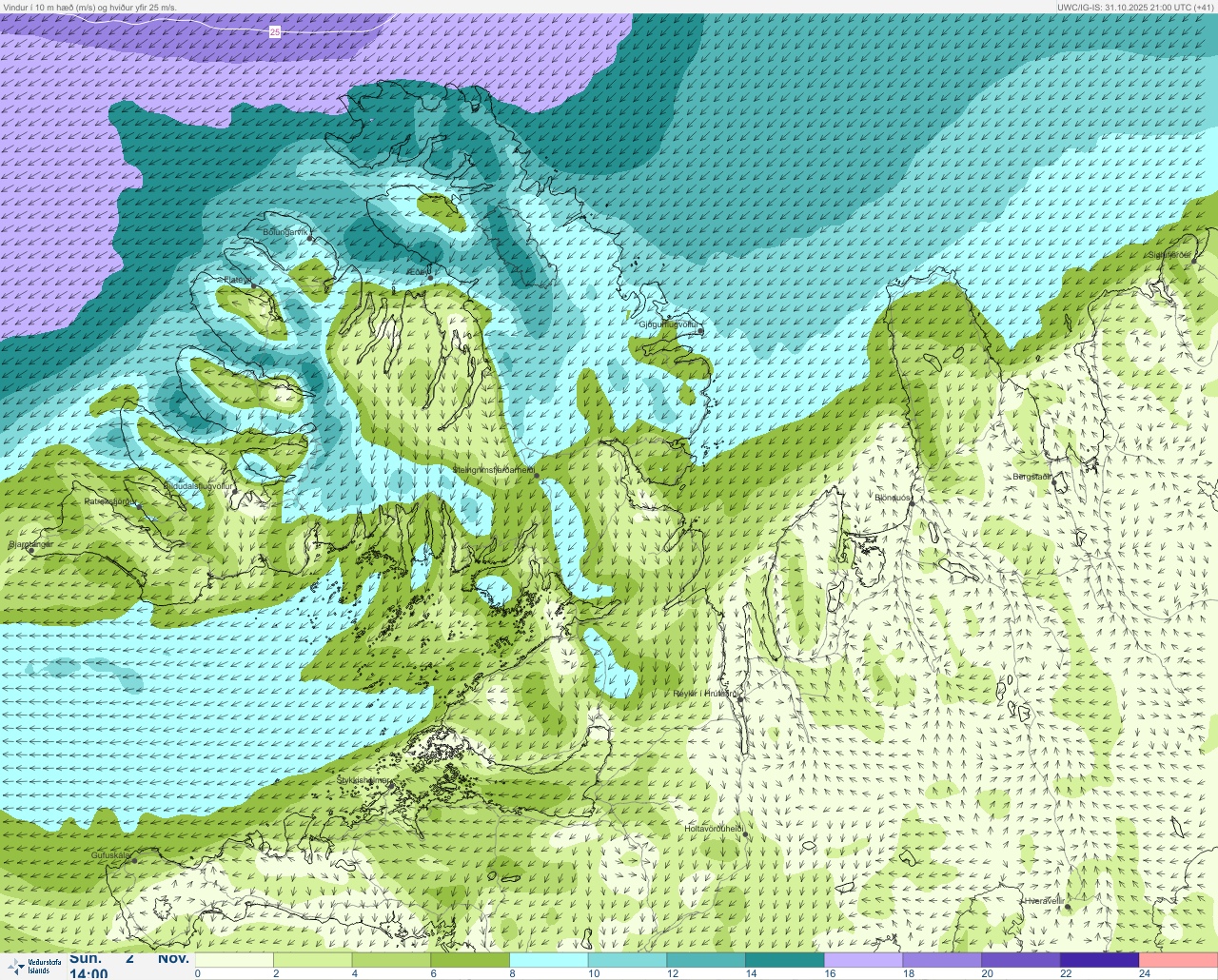Click the purple 18–20 m/s legend swatch

click(942, 960)
